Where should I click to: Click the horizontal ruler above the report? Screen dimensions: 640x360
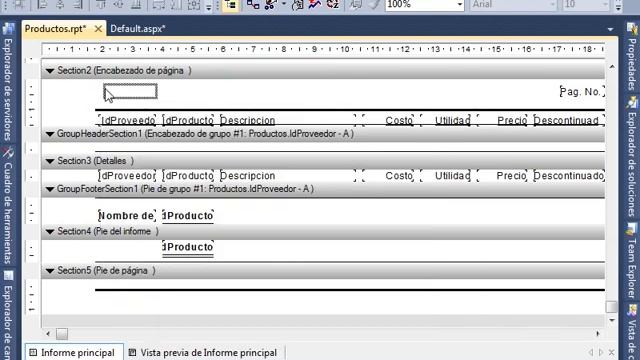coord(323,49)
